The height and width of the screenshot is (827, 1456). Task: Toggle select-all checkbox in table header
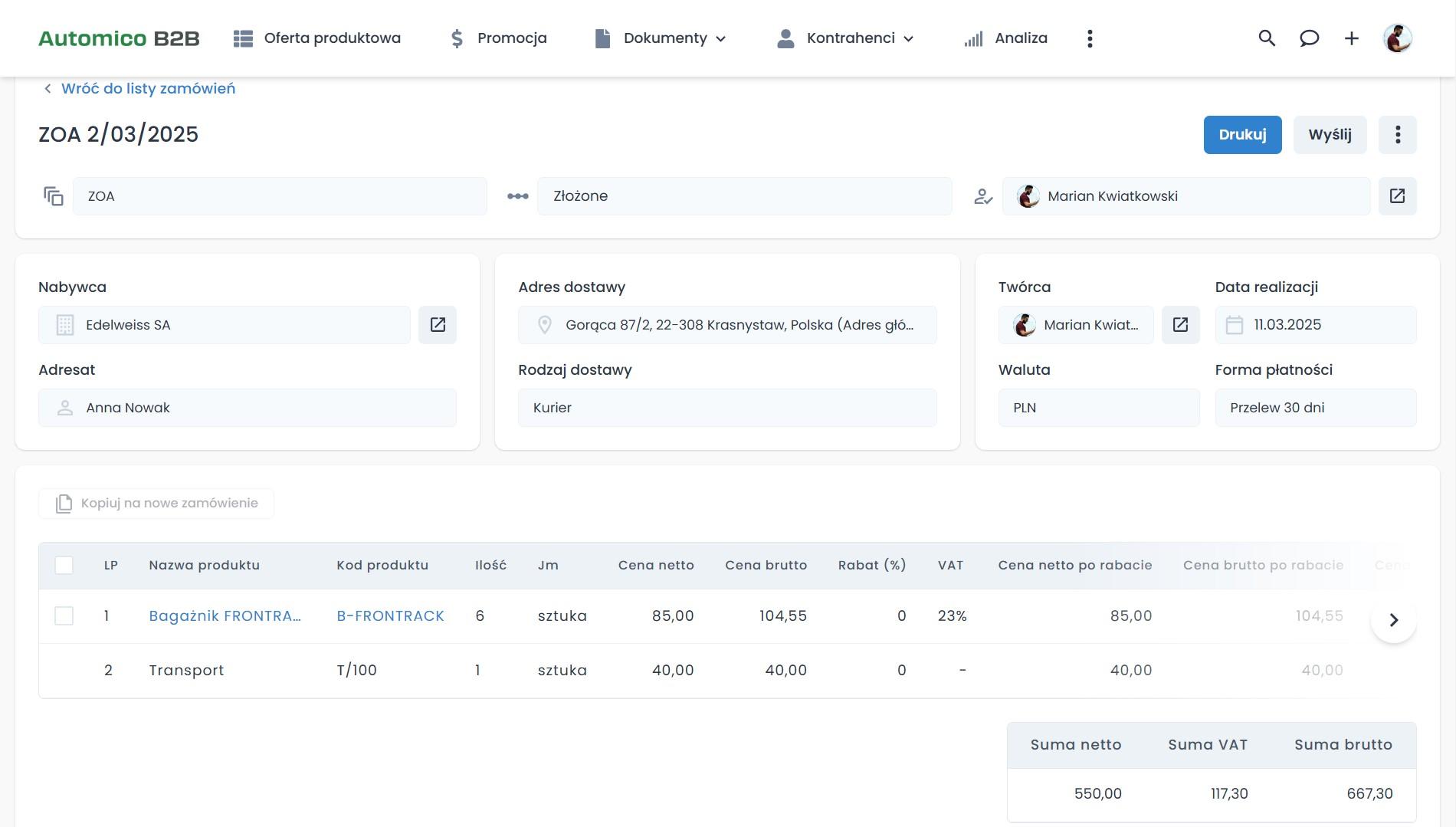[x=64, y=566]
